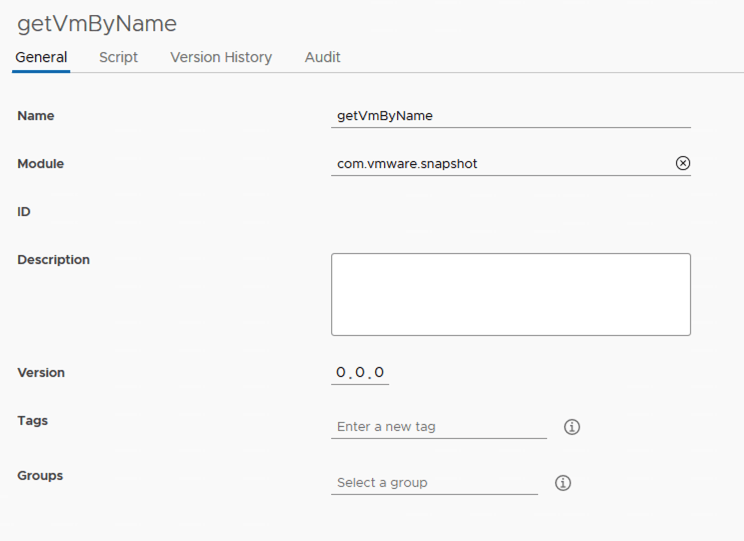Select the Audit tab
Image resolution: width=744 pixels, height=541 pixels.
coord(322,57)
